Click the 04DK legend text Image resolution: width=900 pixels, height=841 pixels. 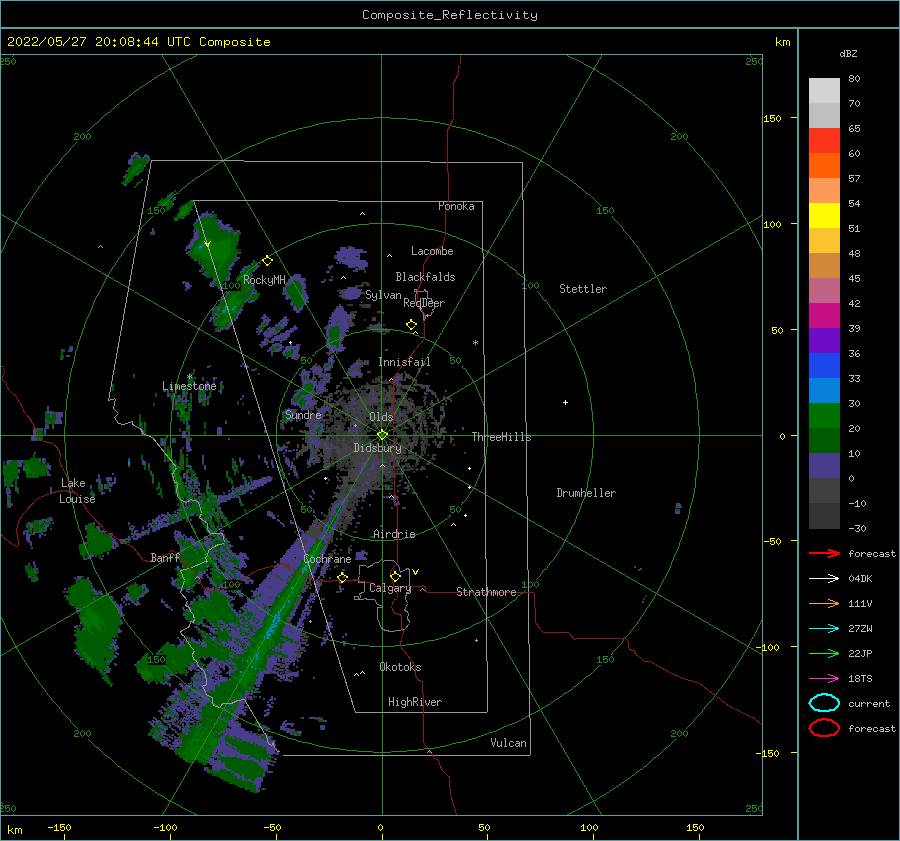click(860, 578)
